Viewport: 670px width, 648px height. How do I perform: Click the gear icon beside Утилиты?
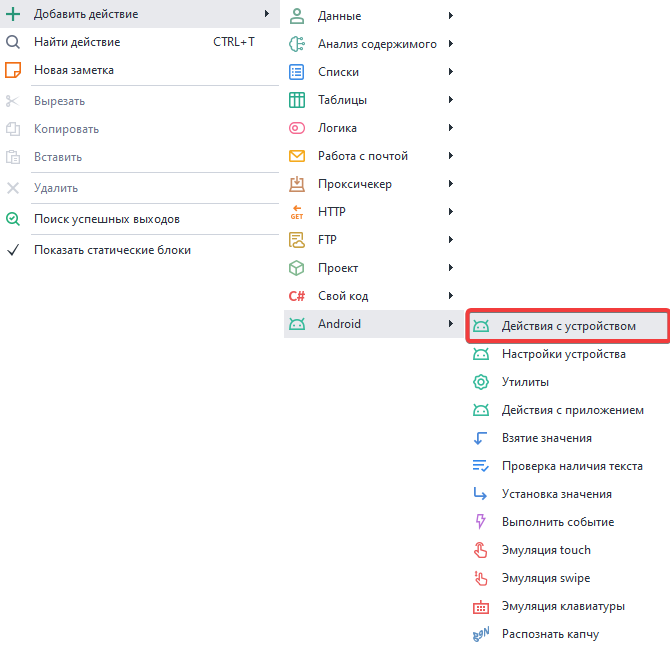tap(481, 382)
